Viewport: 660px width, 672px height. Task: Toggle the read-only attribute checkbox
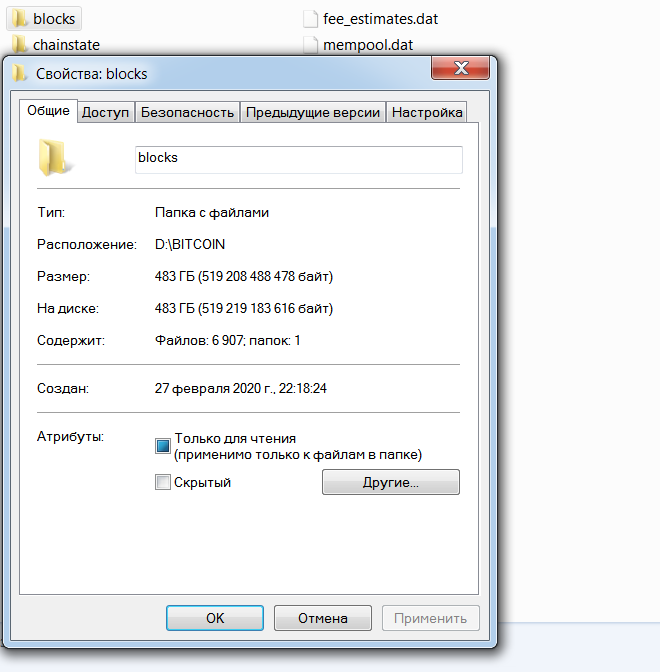(162, 446)
